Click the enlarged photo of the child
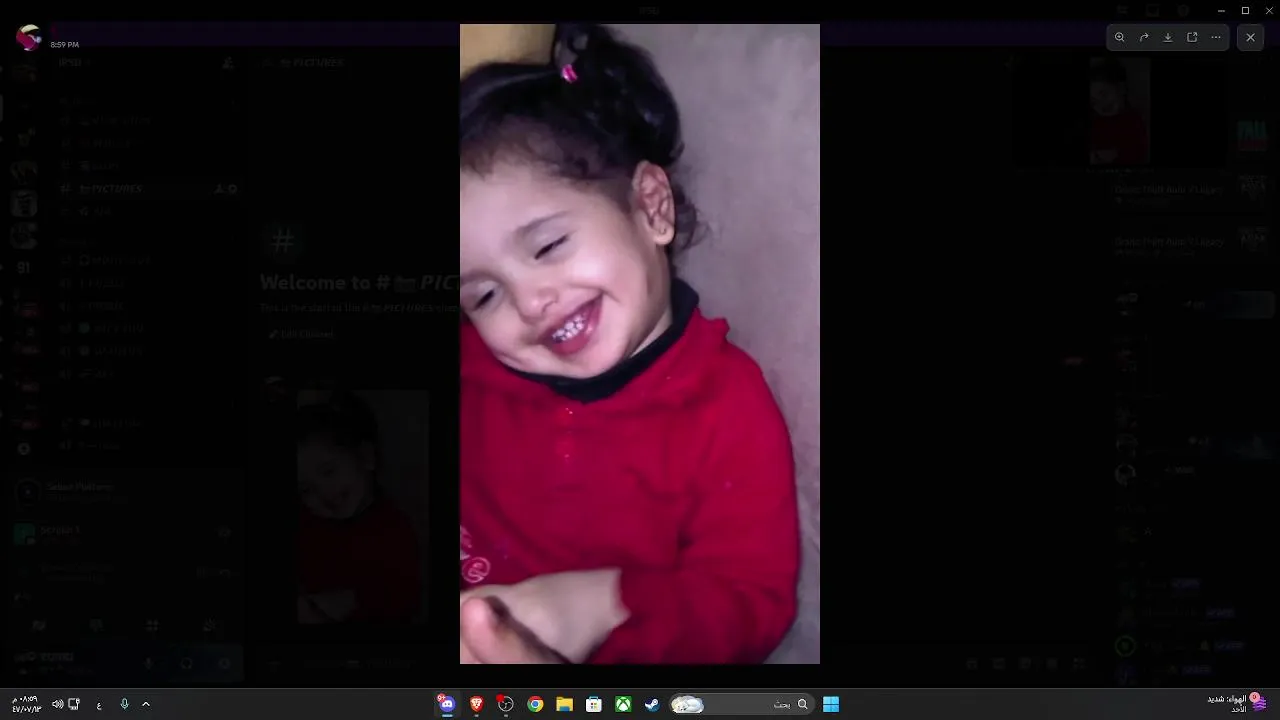The height and width of the screenshot is (720, 1280). (640, 344)
